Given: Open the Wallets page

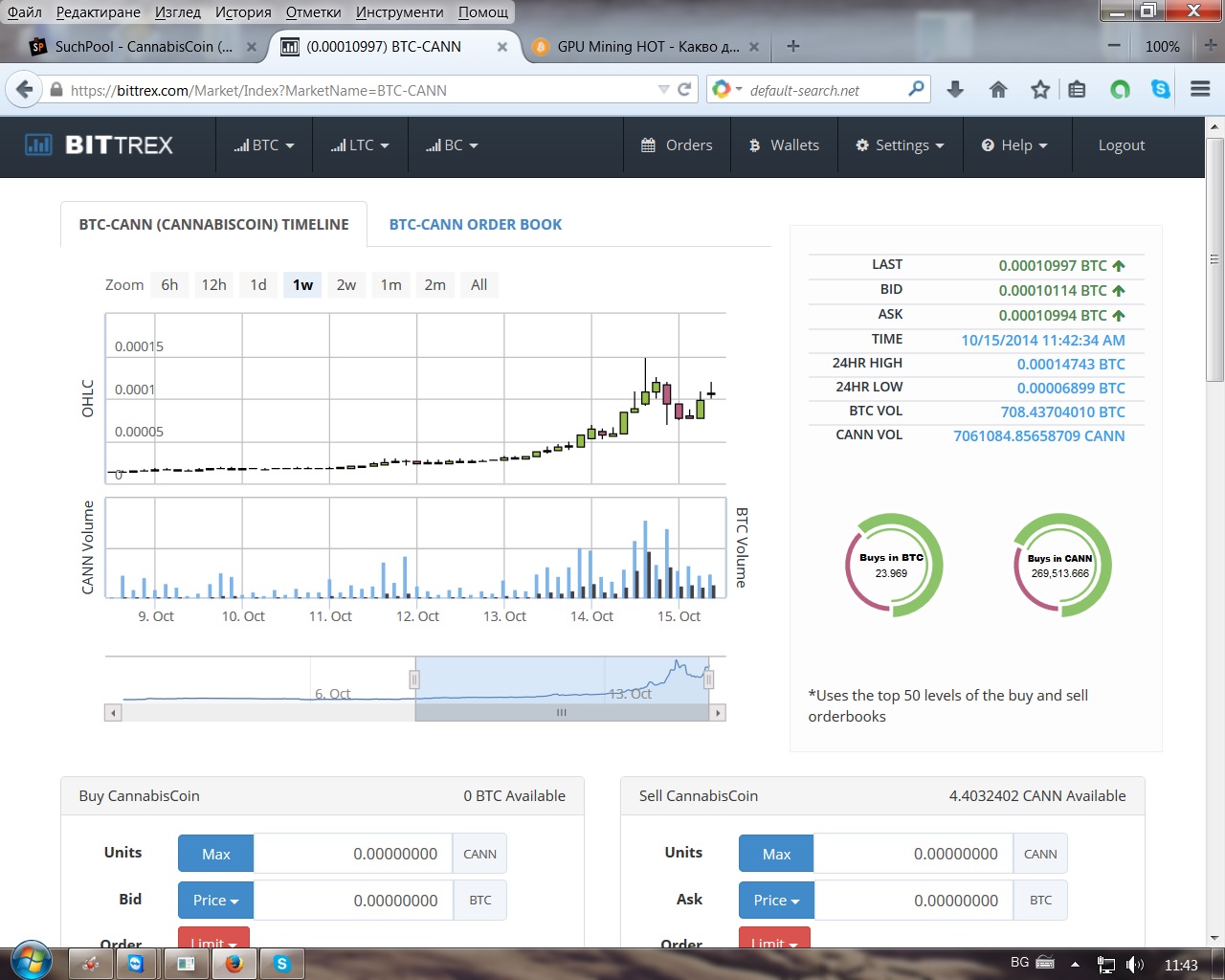Looking at the screenshot, I should pos(784,145).
